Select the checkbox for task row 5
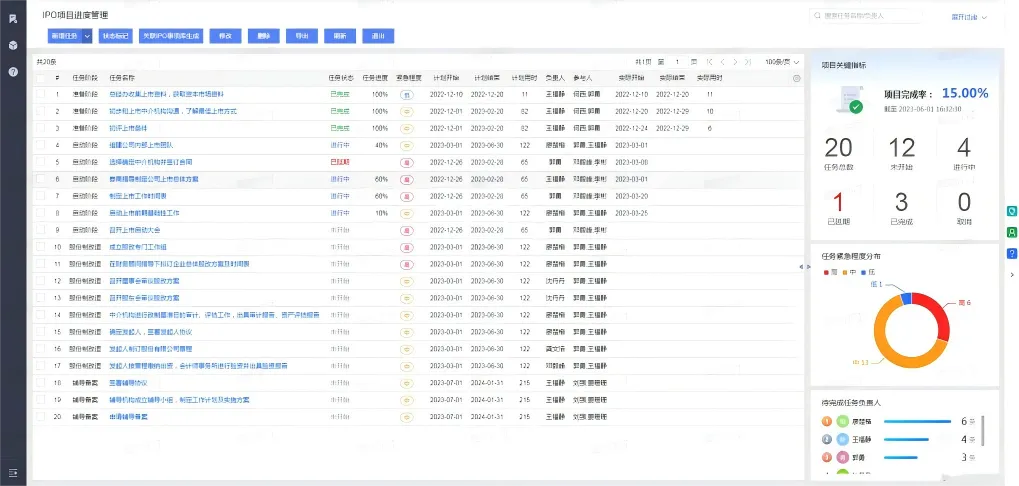The image size is (1019, 486). (x=40, y=161)
